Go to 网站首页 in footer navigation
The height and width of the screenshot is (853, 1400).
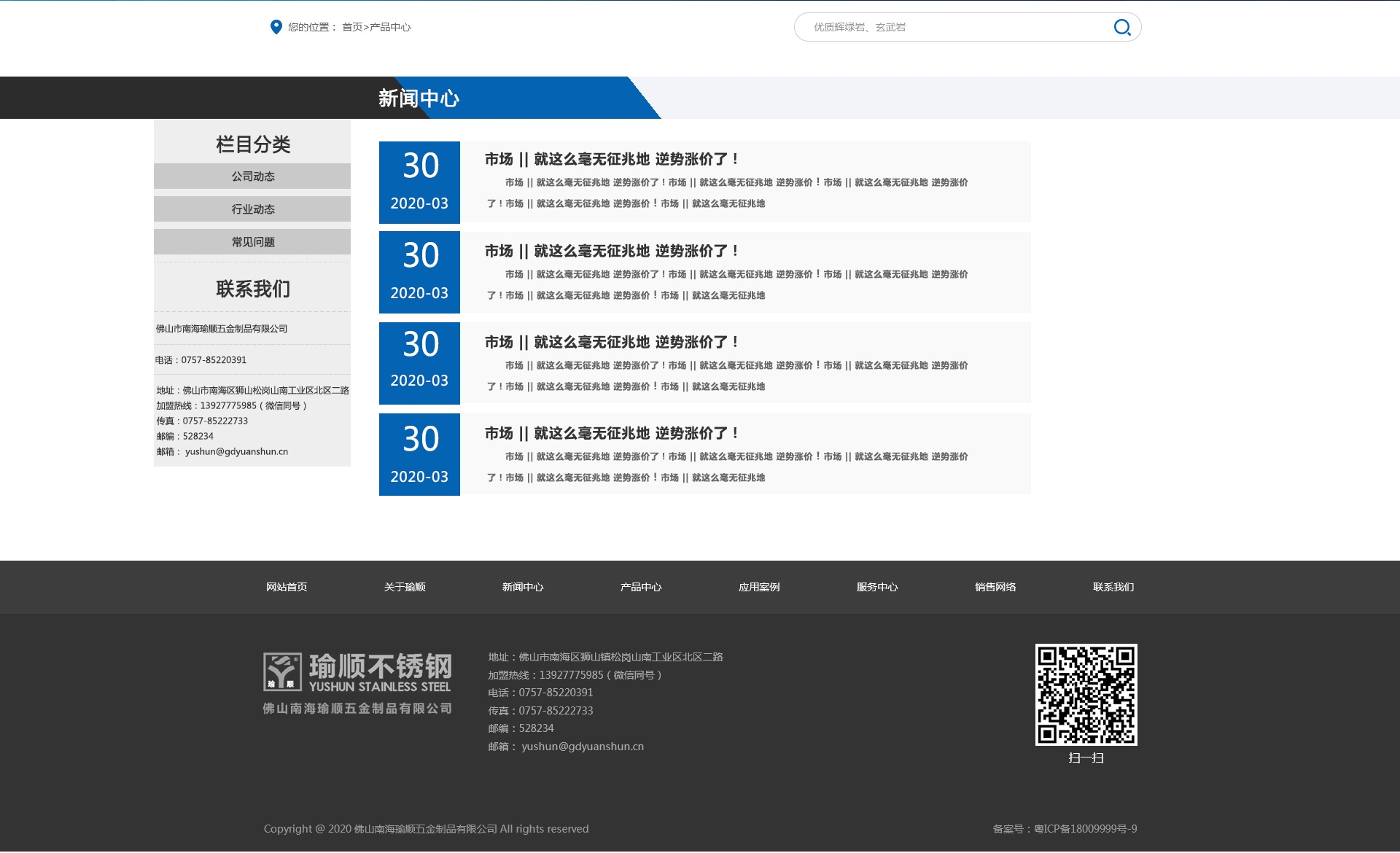pyautogui.click(x=287, y=587)
